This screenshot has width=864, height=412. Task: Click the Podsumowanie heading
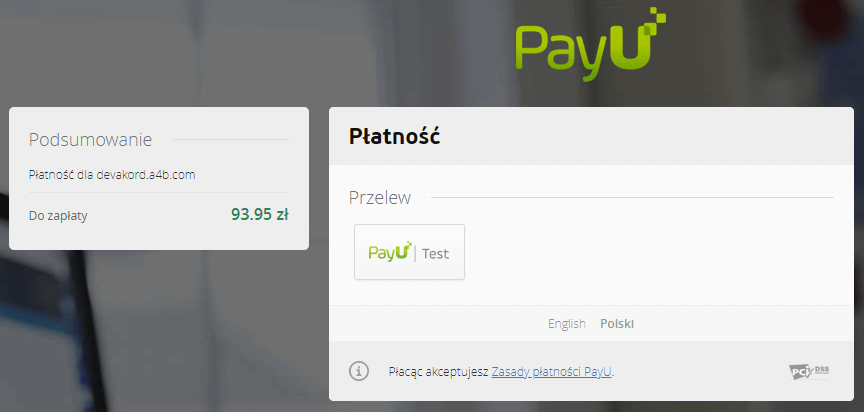[90, 139]
